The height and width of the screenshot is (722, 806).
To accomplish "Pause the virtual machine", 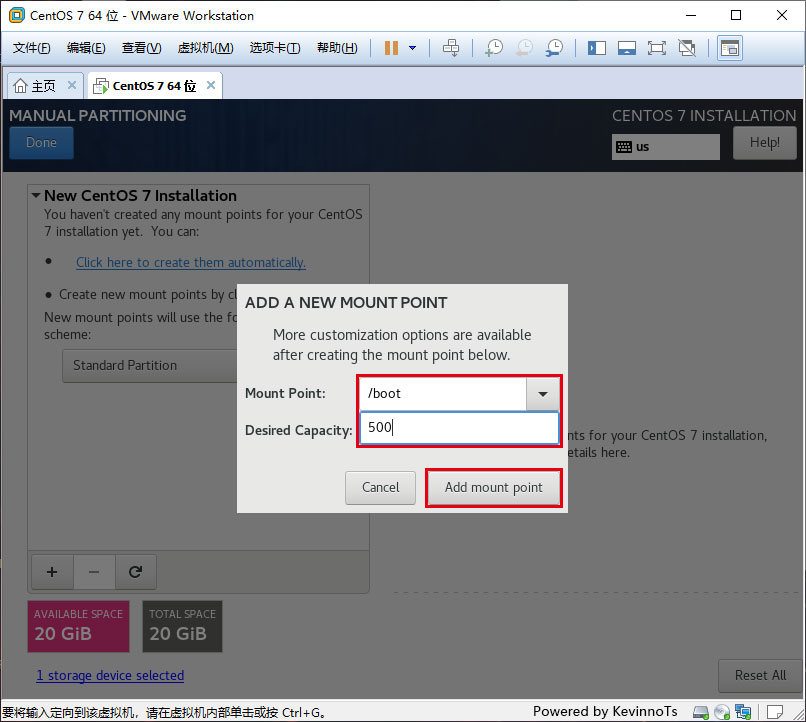I will 391,48.
